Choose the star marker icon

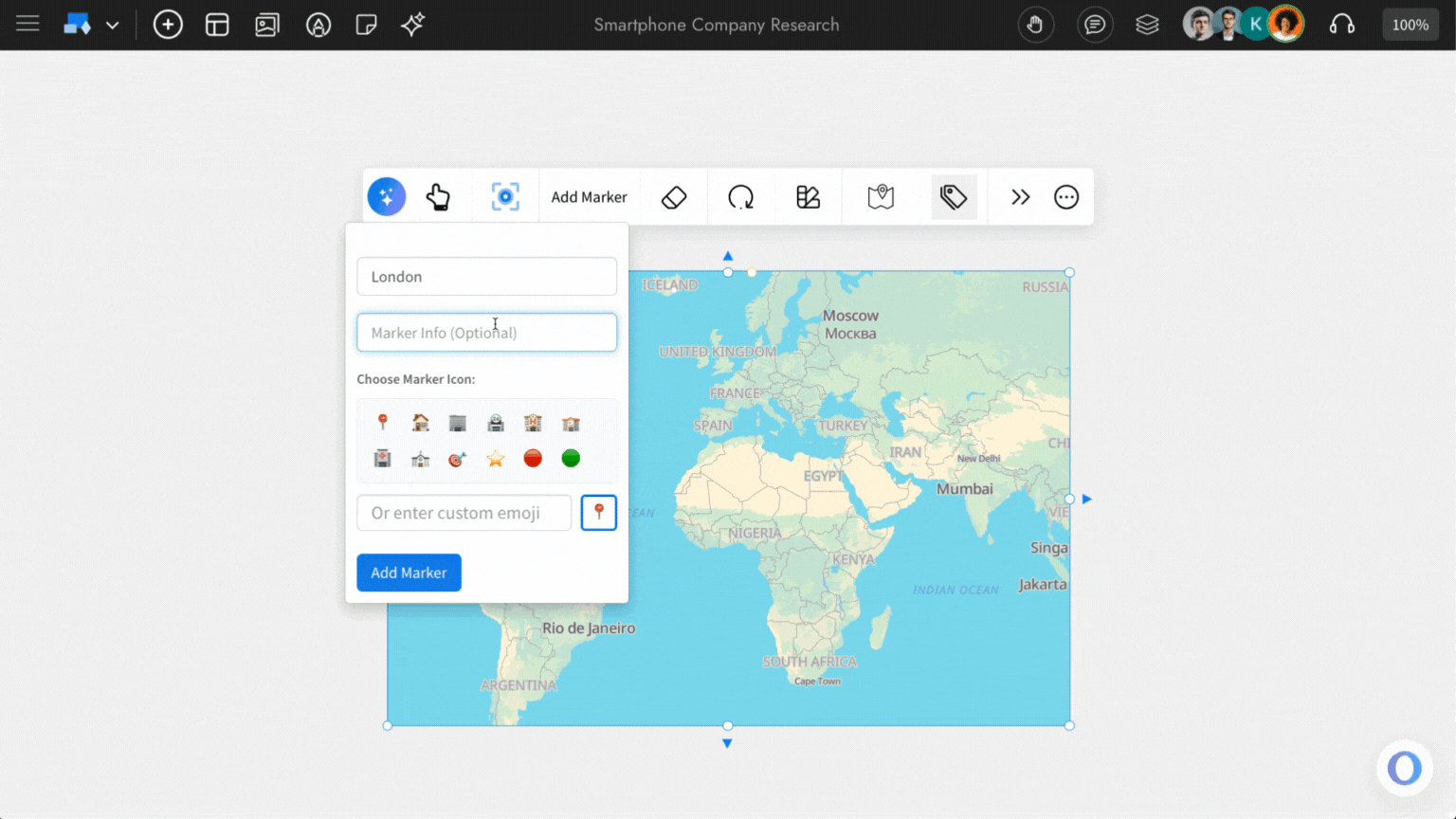pyautogui.click(x=495, y=458)
